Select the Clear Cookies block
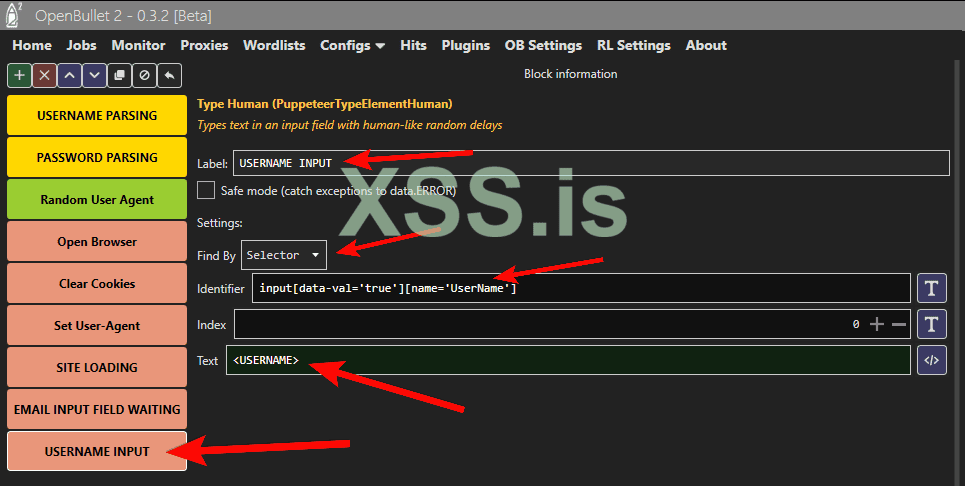Screen dimensions: 965x486 (97, 284)
